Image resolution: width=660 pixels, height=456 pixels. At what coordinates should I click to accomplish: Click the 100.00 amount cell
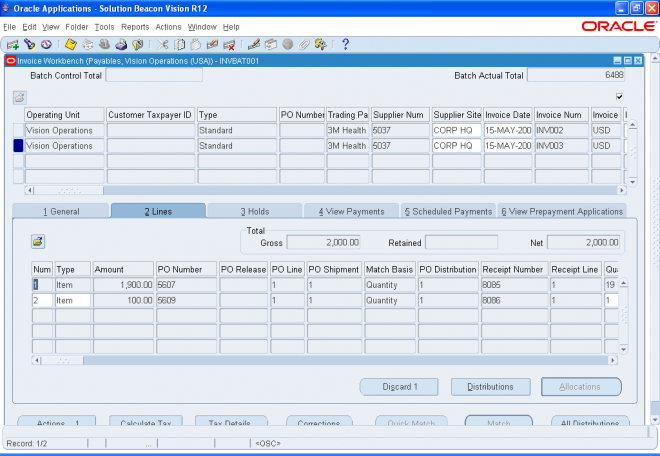[123, 300]
